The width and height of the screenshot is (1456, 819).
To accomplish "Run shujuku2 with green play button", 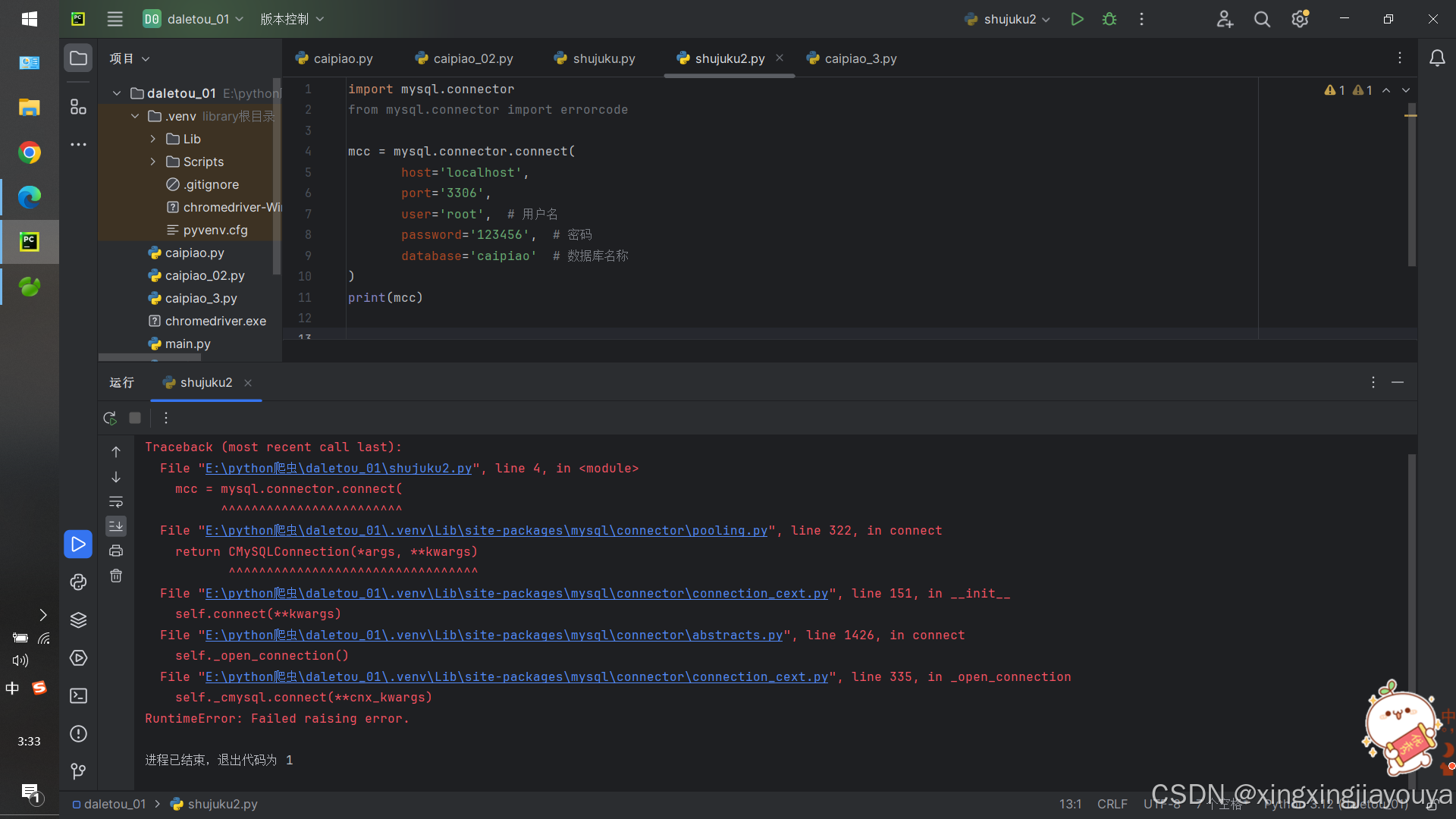I will pyautogui.click(x=1077, y=19).
